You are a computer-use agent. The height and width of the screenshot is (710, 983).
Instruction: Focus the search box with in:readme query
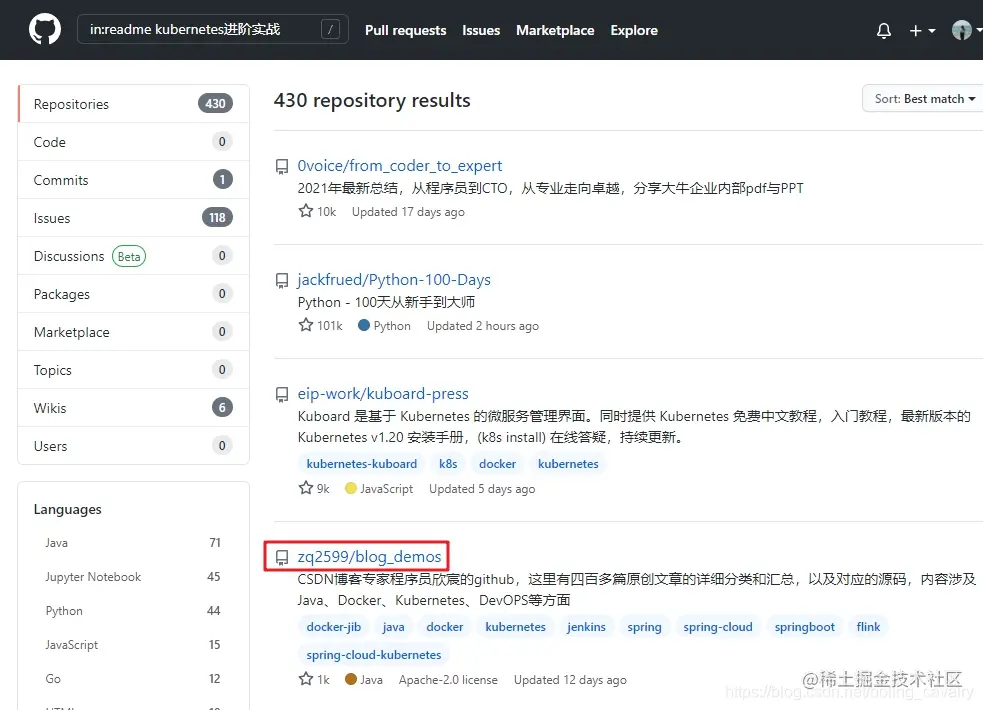213,29
